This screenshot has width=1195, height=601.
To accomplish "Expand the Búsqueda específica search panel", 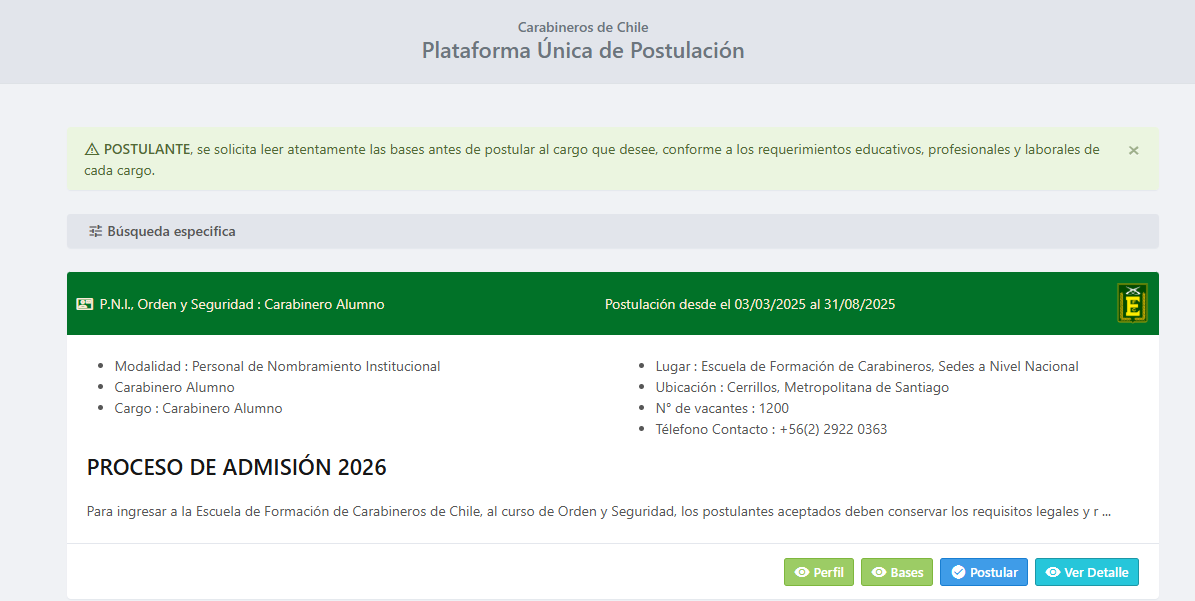I will (x=171, y=231).
